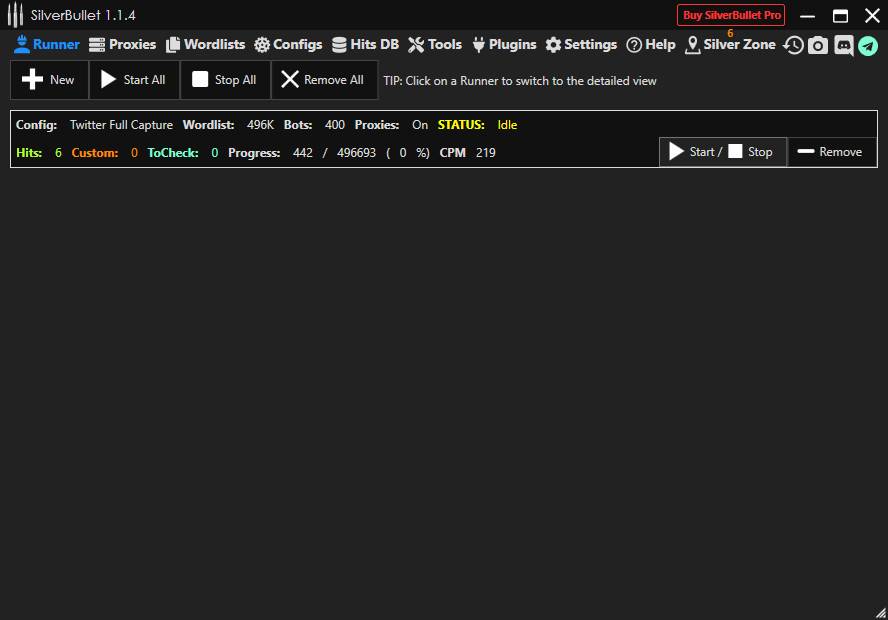The width and height of the screenshot is (888, 620).
Task: Click Remove All runners
Action: click(325, 80)
